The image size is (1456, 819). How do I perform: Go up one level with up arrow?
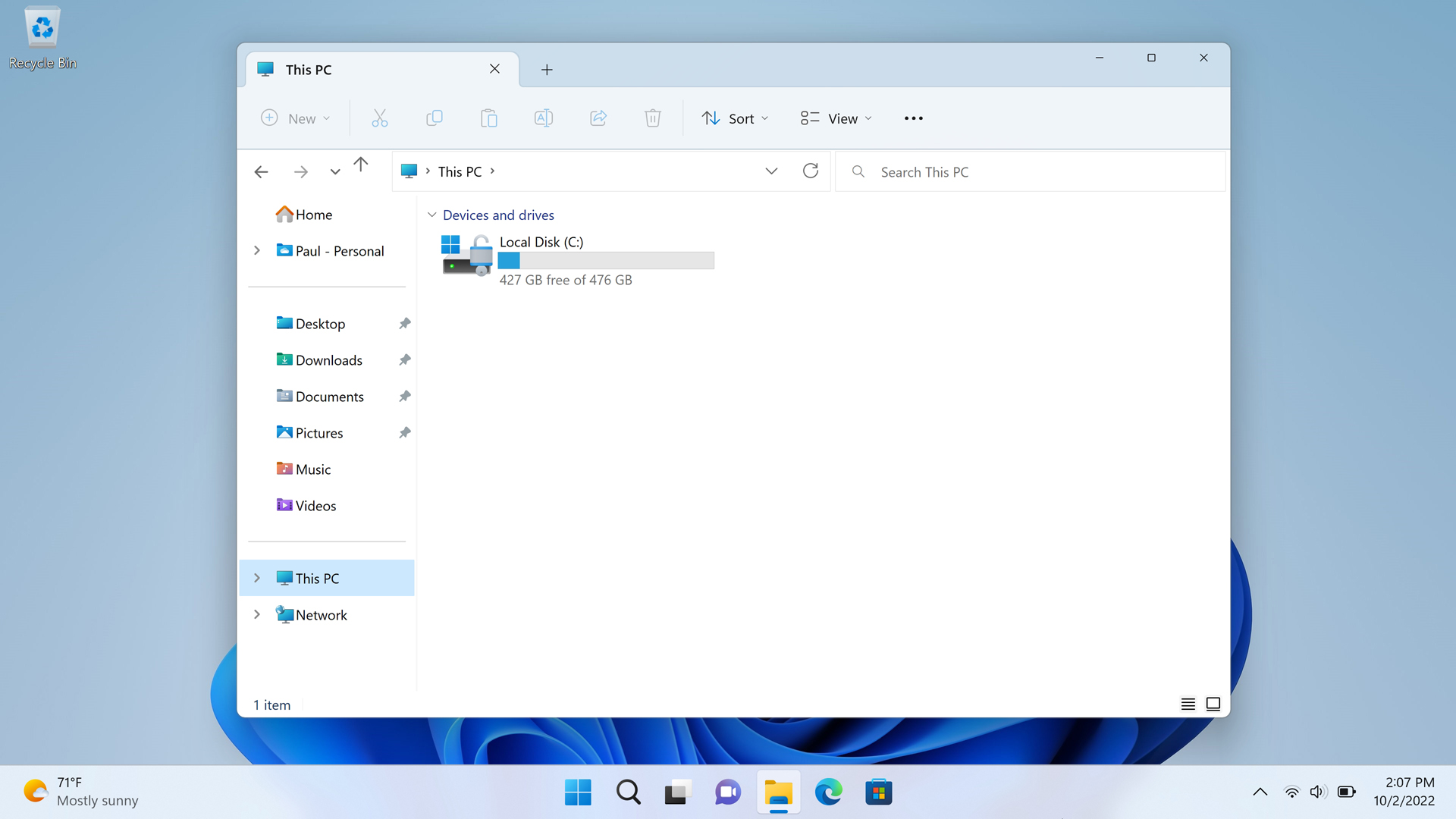361,165
